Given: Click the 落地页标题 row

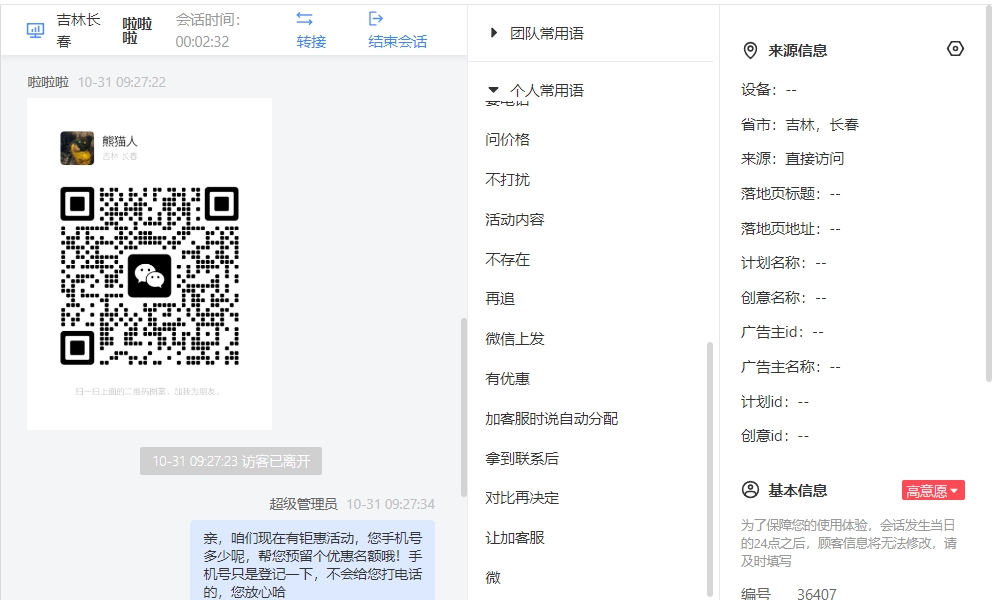Looking at the screenshot, I should 791,194.
